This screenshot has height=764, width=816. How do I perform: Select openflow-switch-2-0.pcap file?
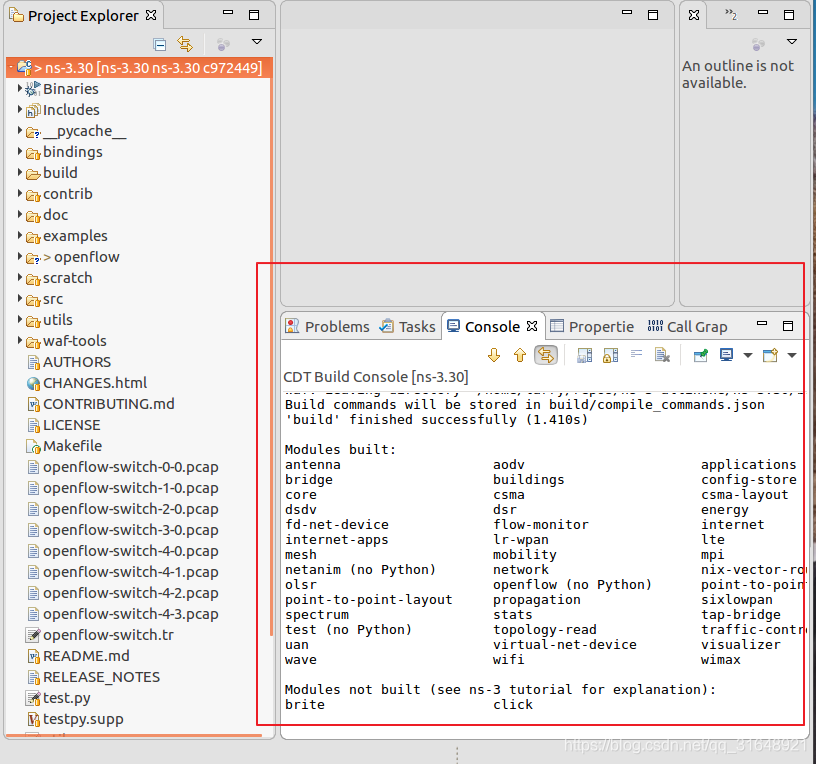[x=131, y=509]
